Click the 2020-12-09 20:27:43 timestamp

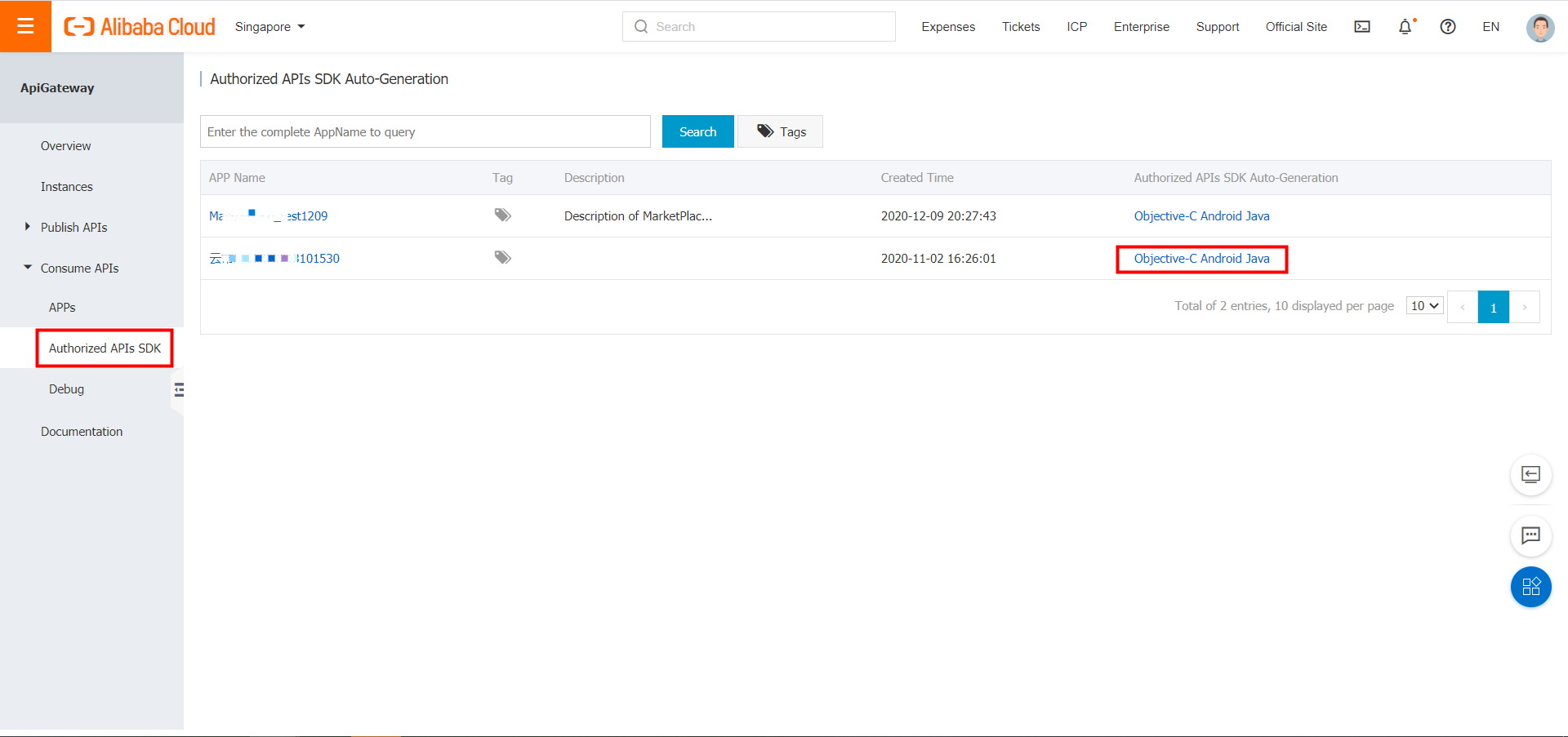[x=938, y=216]
